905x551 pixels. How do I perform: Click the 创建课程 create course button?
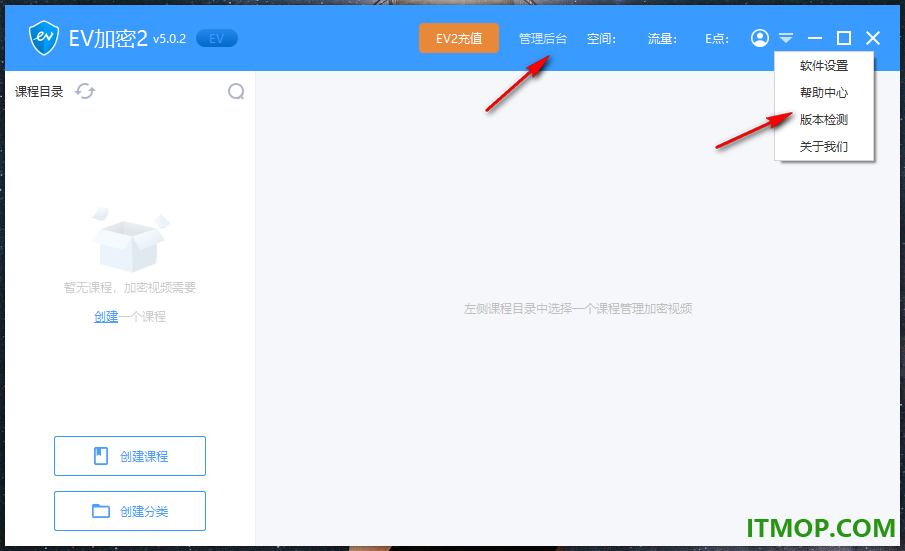click(130, 456)
